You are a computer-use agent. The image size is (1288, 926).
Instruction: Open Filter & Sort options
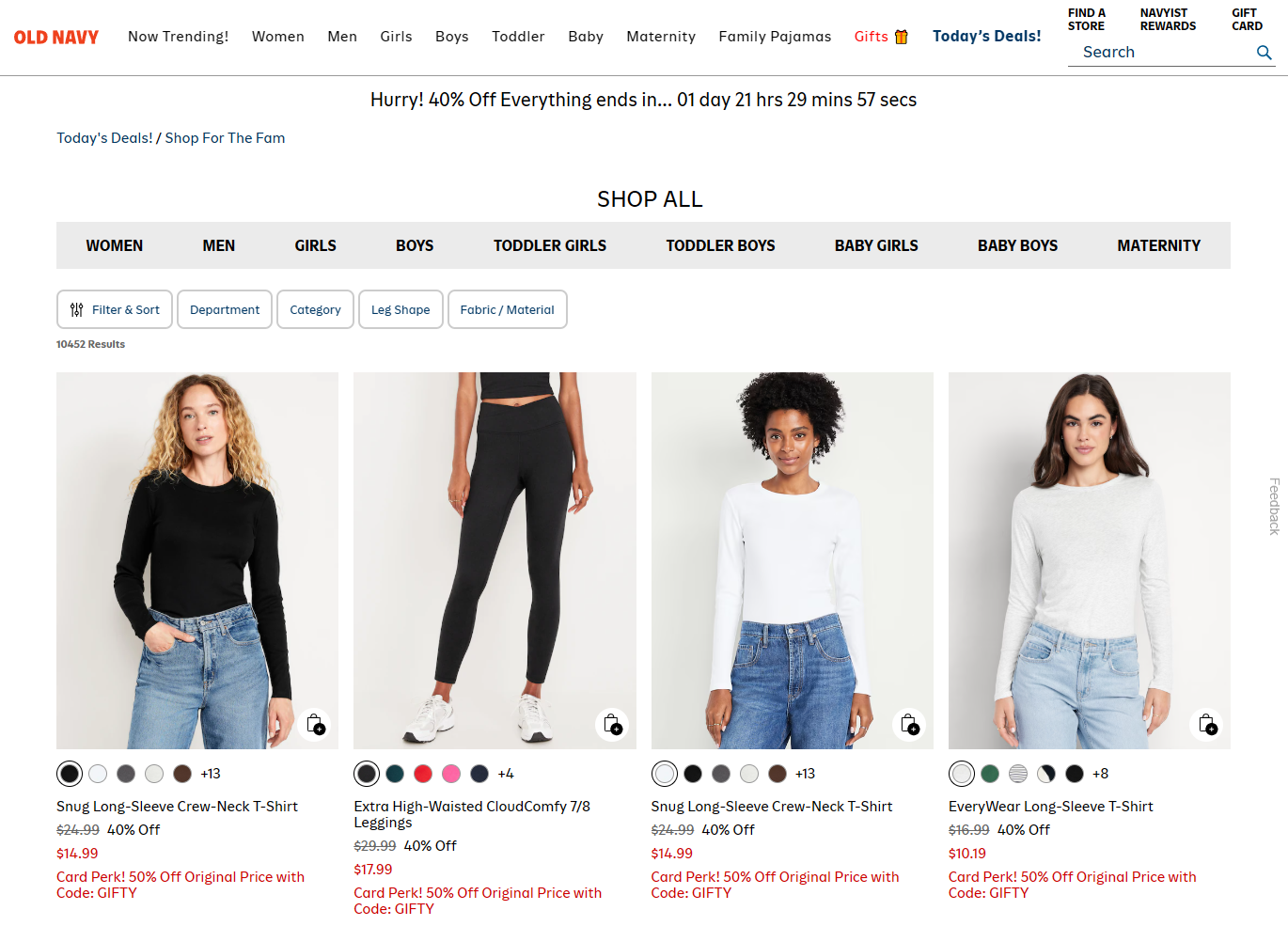point(115,309)
